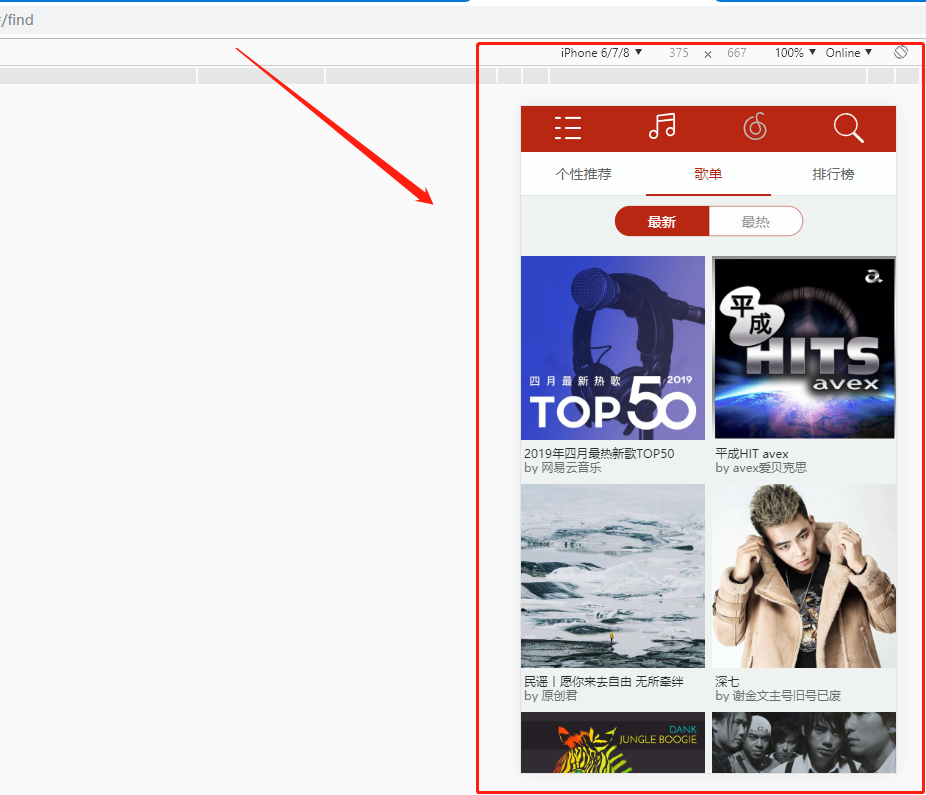Switch to the 歌单 tab
Screen dimensions: 926x795
708,174
